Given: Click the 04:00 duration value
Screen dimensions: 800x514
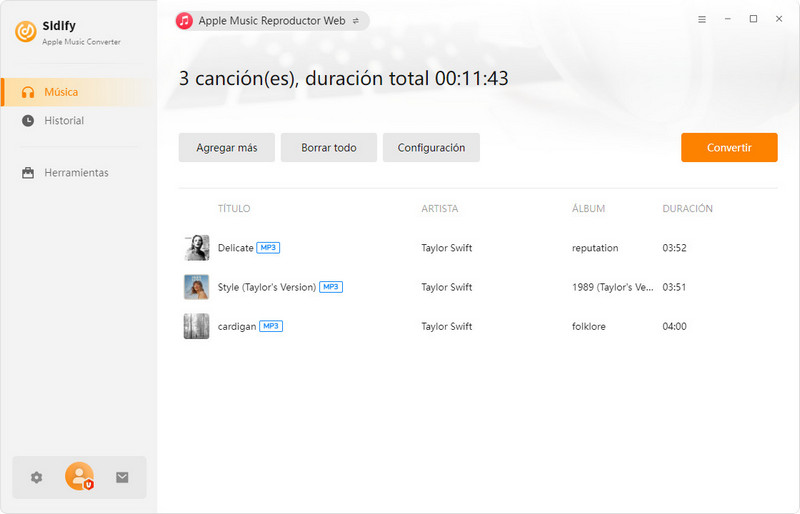Looking at the screenshot, I should click(x=674, y=326).
